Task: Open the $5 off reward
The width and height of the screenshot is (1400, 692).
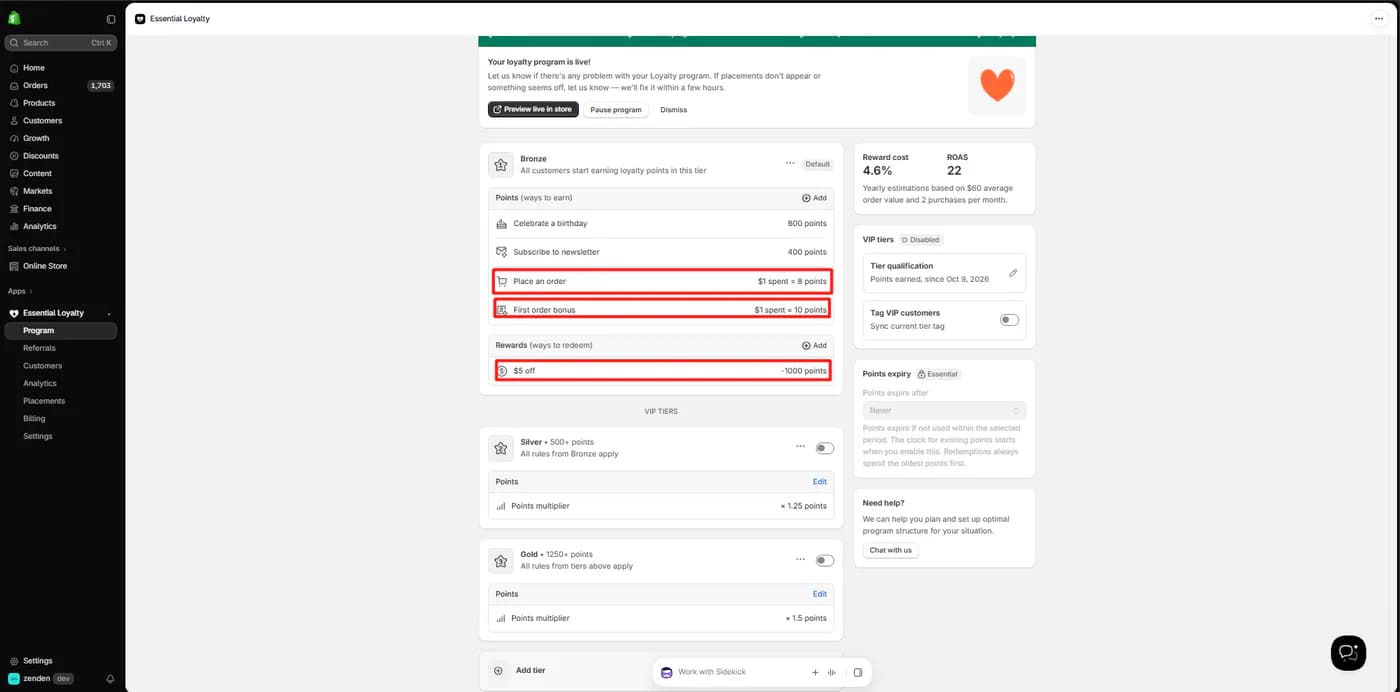Action: 661,371
